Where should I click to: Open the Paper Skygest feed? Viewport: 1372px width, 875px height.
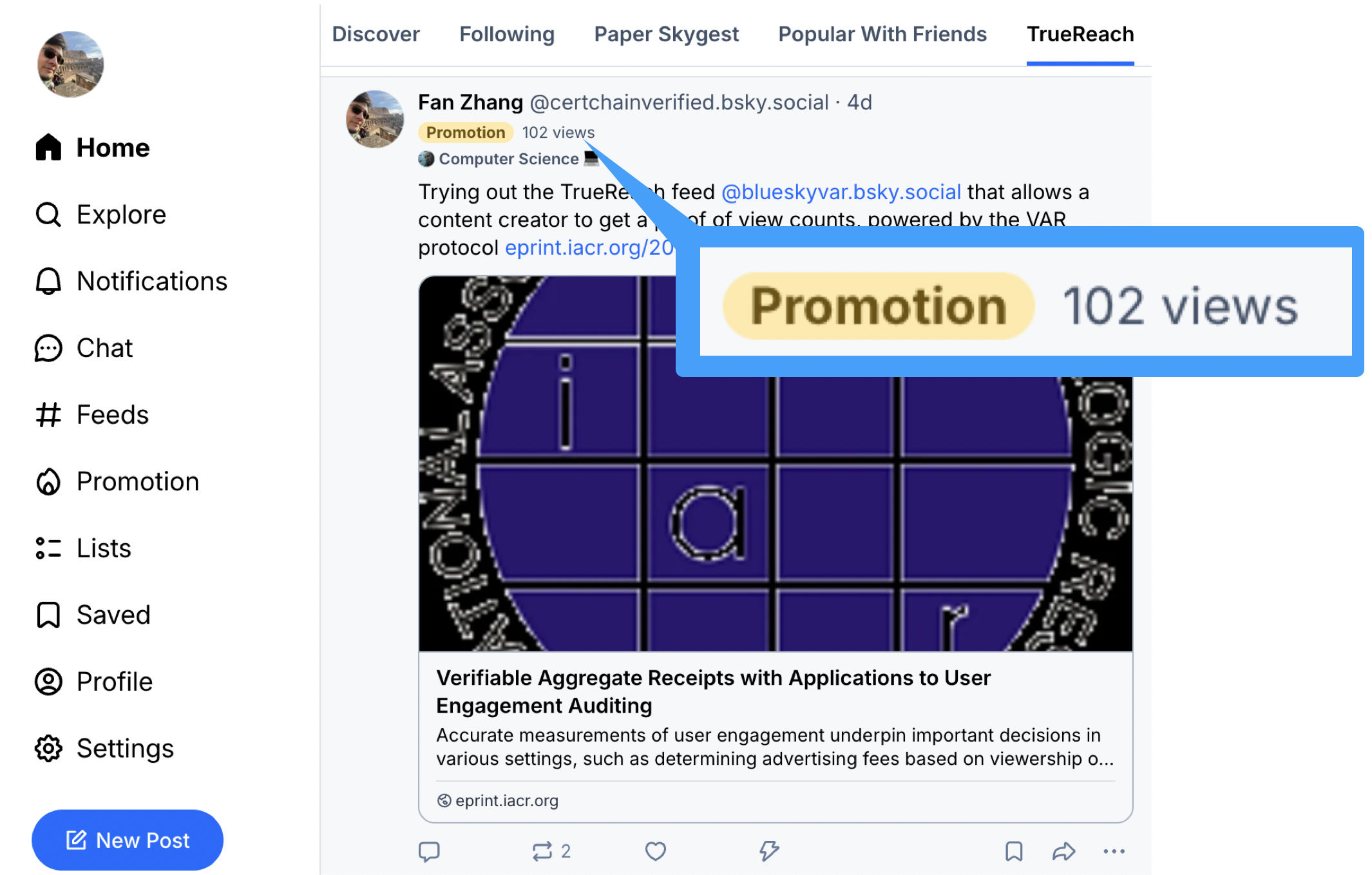point(666,34)
